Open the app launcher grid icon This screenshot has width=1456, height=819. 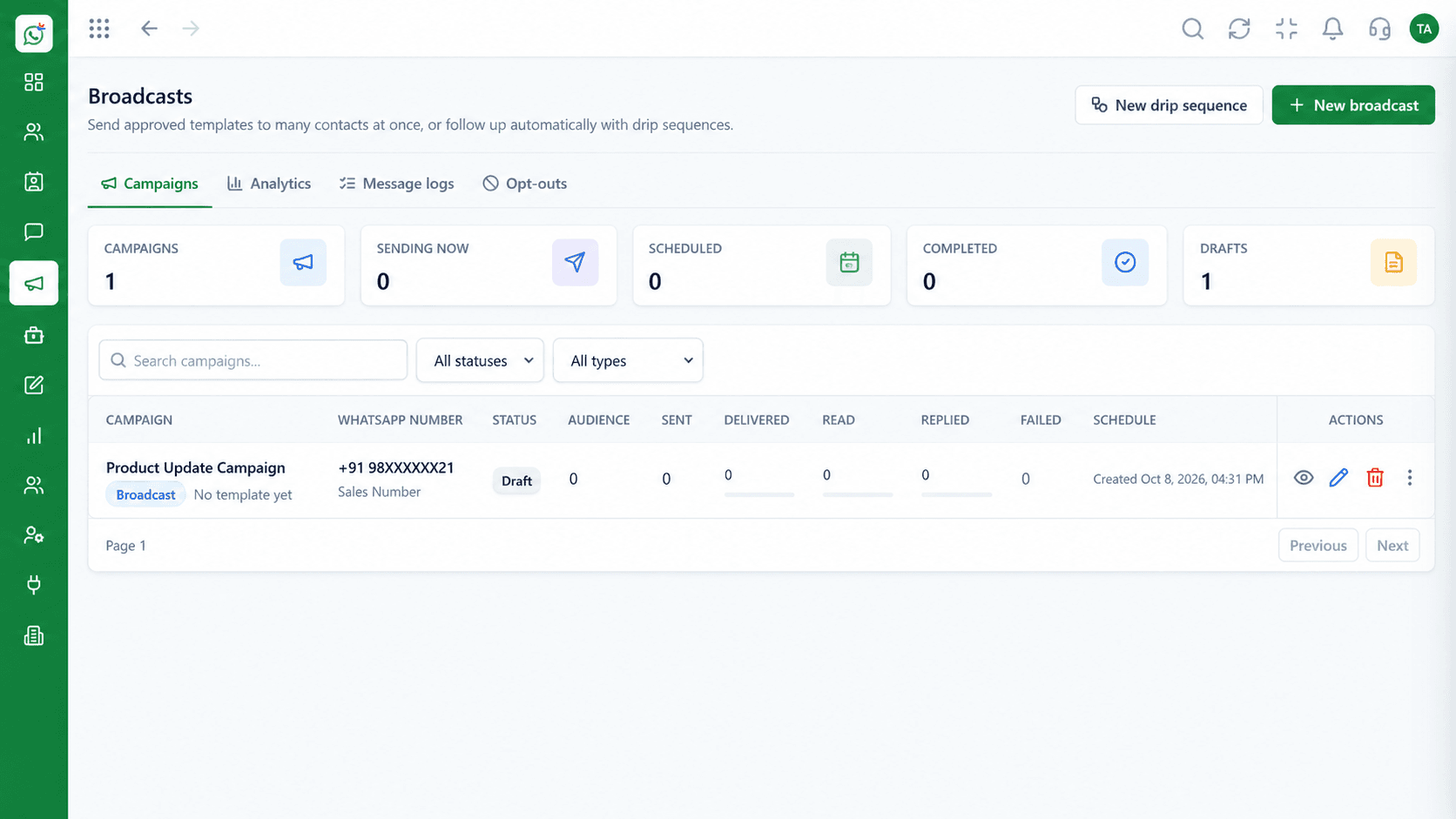coord(99,29)
